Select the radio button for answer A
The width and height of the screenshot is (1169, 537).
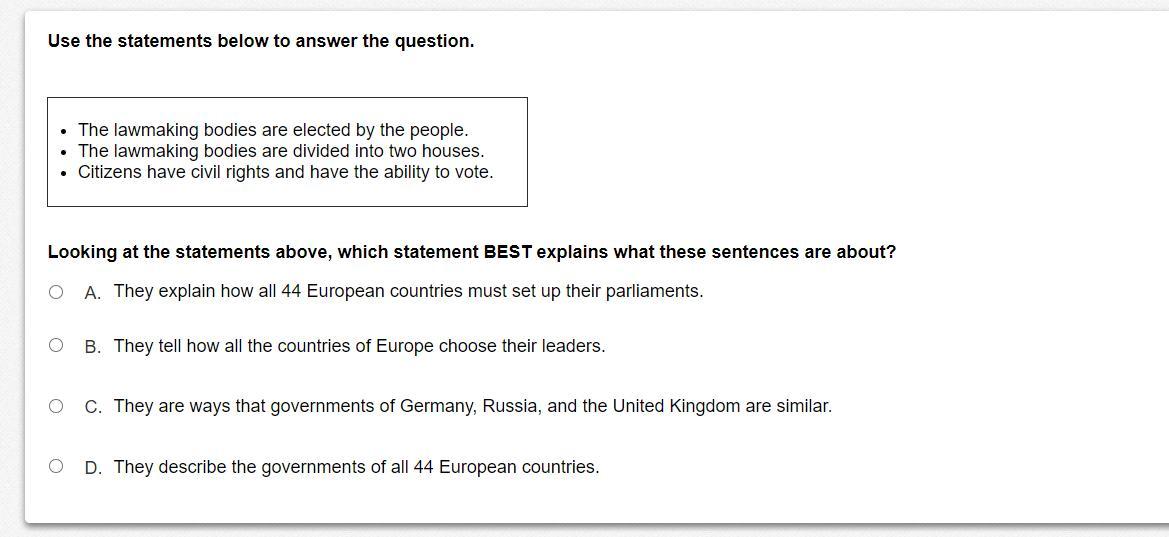point(56,292)
